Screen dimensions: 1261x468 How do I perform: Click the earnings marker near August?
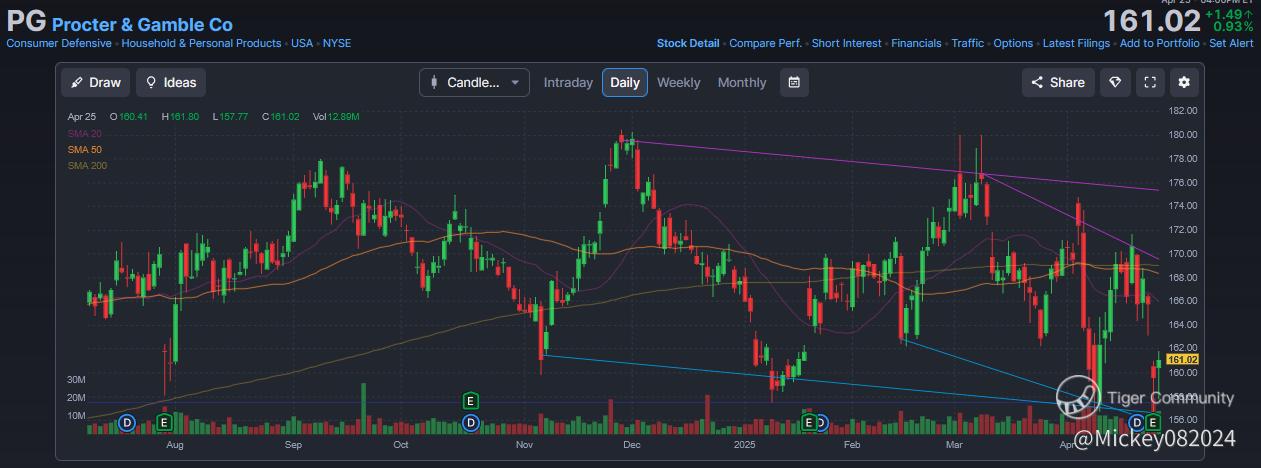tap(165, 423)
